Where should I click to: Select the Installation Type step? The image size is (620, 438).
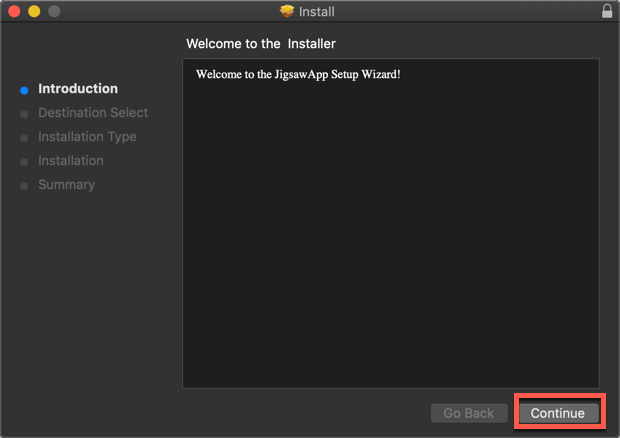(87, 137)
